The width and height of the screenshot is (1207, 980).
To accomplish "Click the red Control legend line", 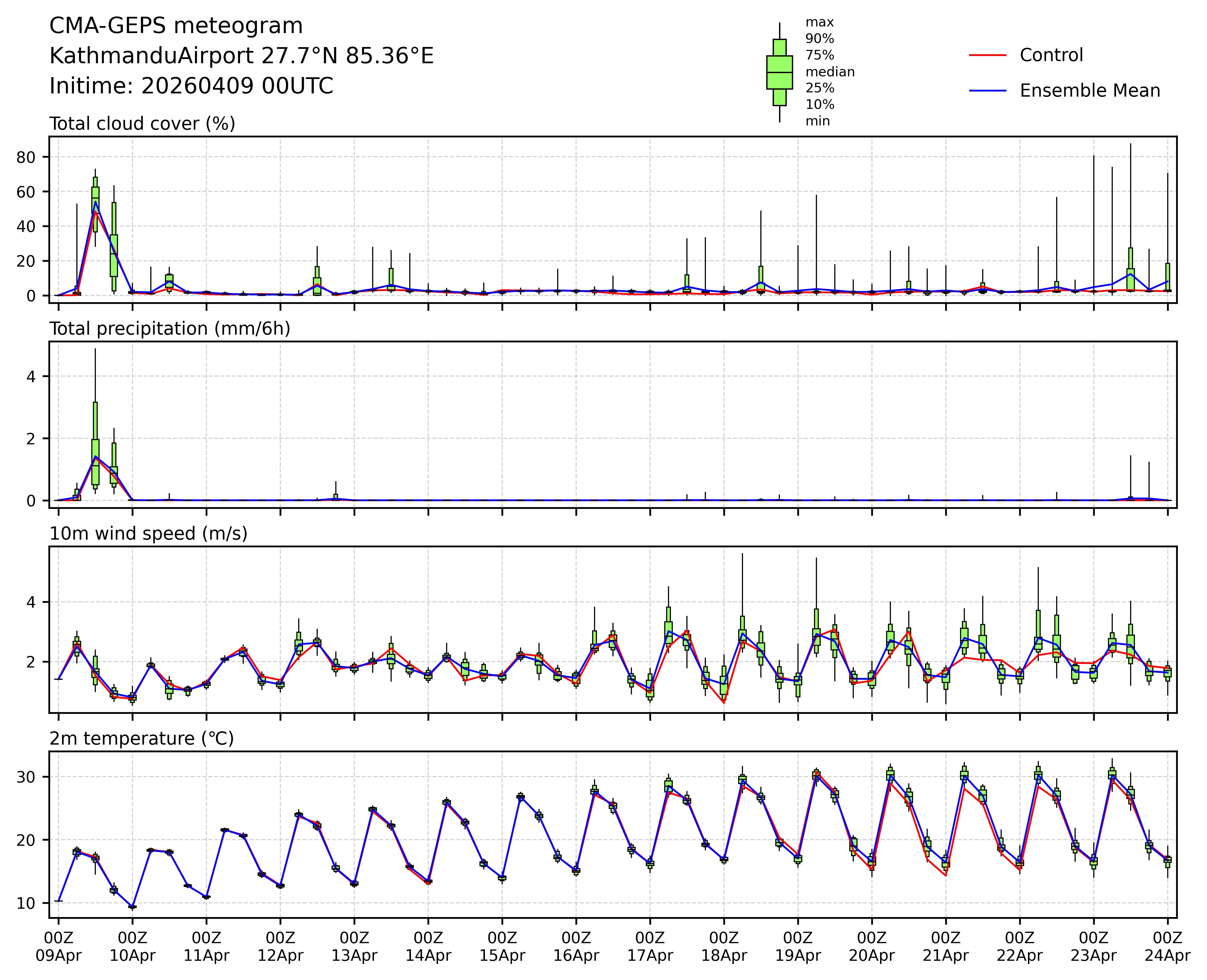I will [x=987, y=55].
